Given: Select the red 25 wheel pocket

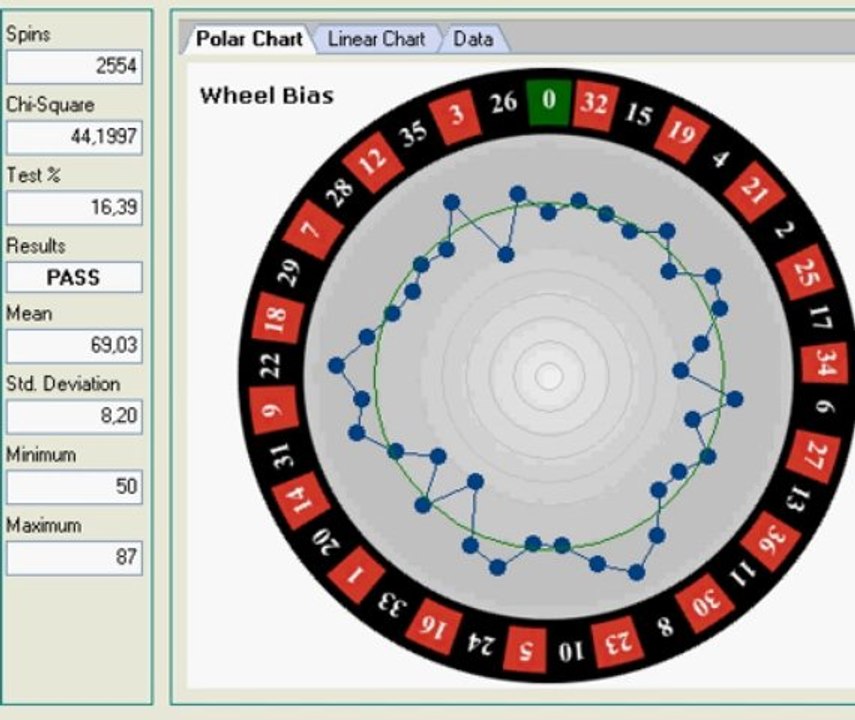Looking at the screenshot, I should click(x=805, y=272).
